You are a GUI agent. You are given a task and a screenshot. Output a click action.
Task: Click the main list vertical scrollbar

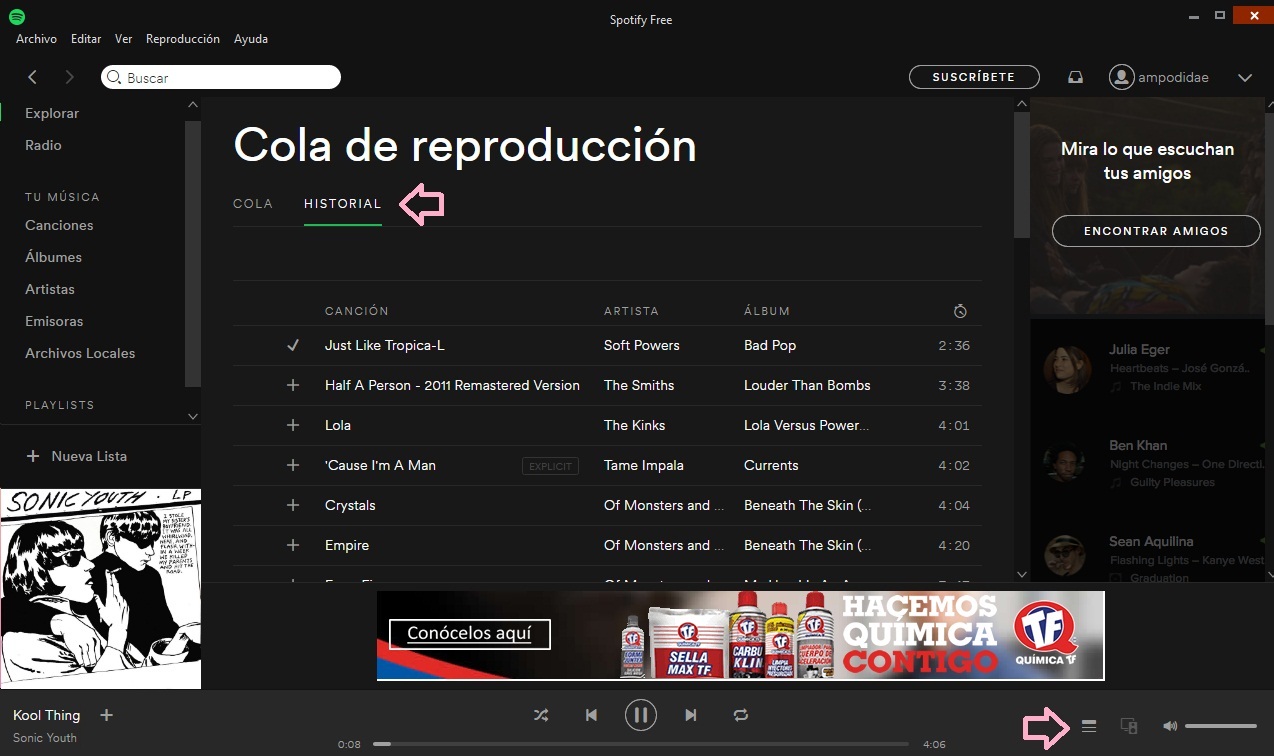coord(1021,176)
